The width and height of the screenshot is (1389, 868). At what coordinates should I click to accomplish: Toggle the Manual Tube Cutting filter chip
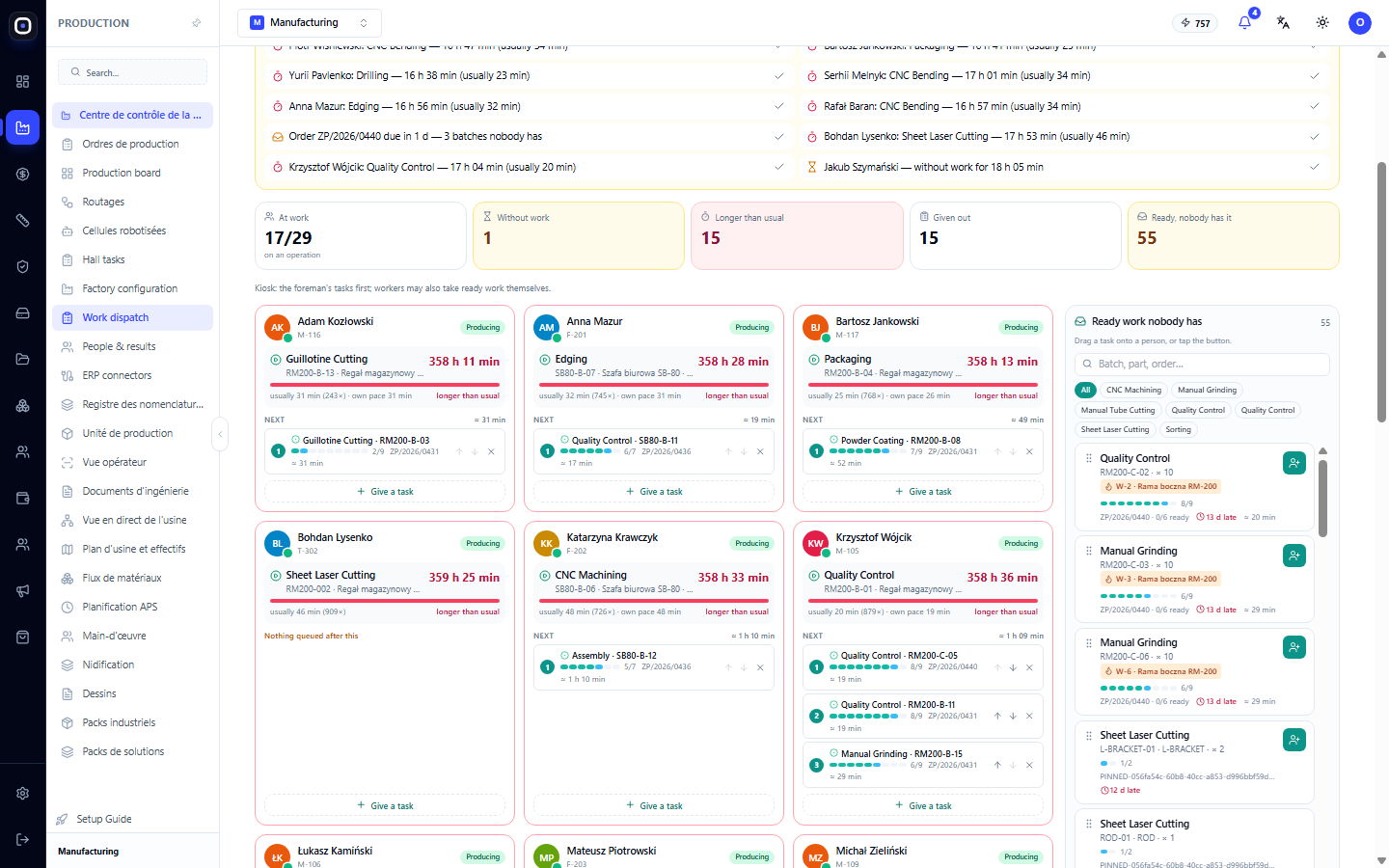tap(1118, 410)
